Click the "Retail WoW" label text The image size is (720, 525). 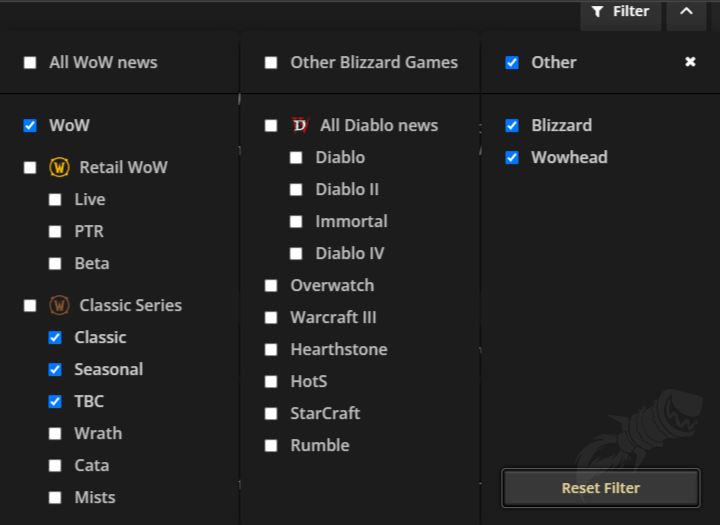[124, 167]
